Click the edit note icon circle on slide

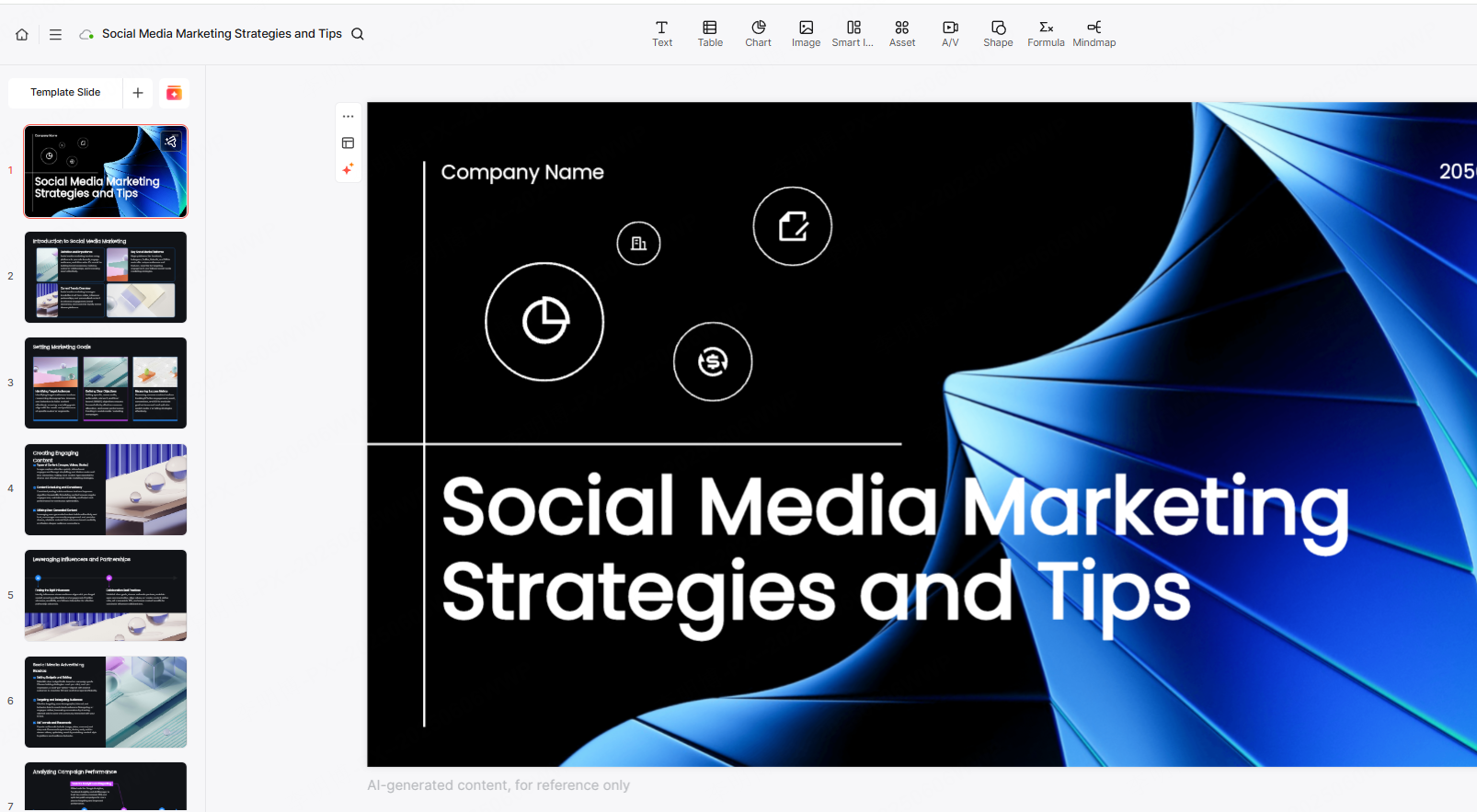[x=793, y=226]
